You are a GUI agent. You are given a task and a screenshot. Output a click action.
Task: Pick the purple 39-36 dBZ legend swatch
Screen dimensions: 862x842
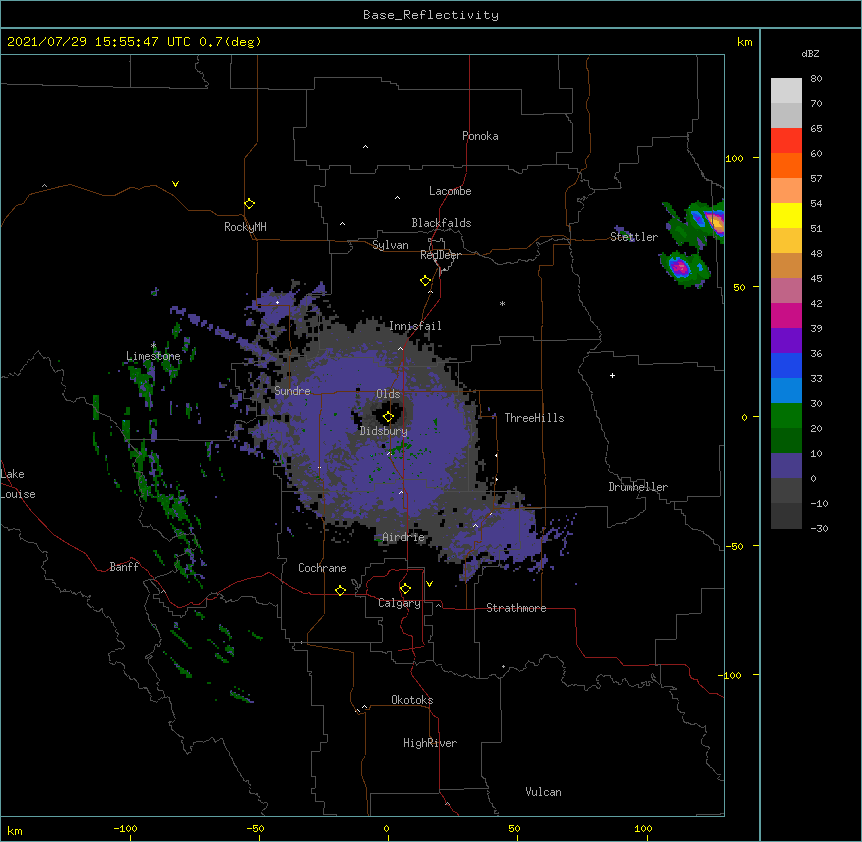pos(786,341)
